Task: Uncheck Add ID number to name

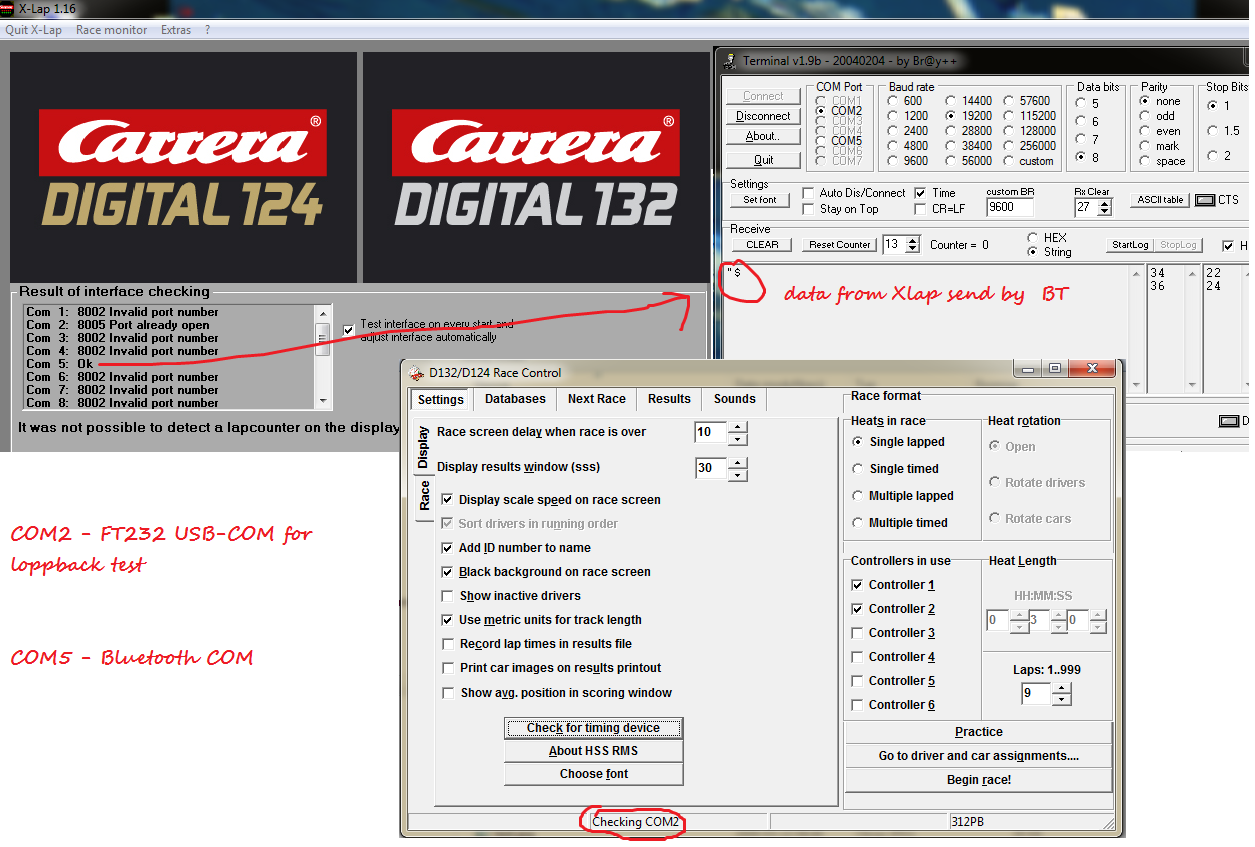Action: tap(448, 548)
